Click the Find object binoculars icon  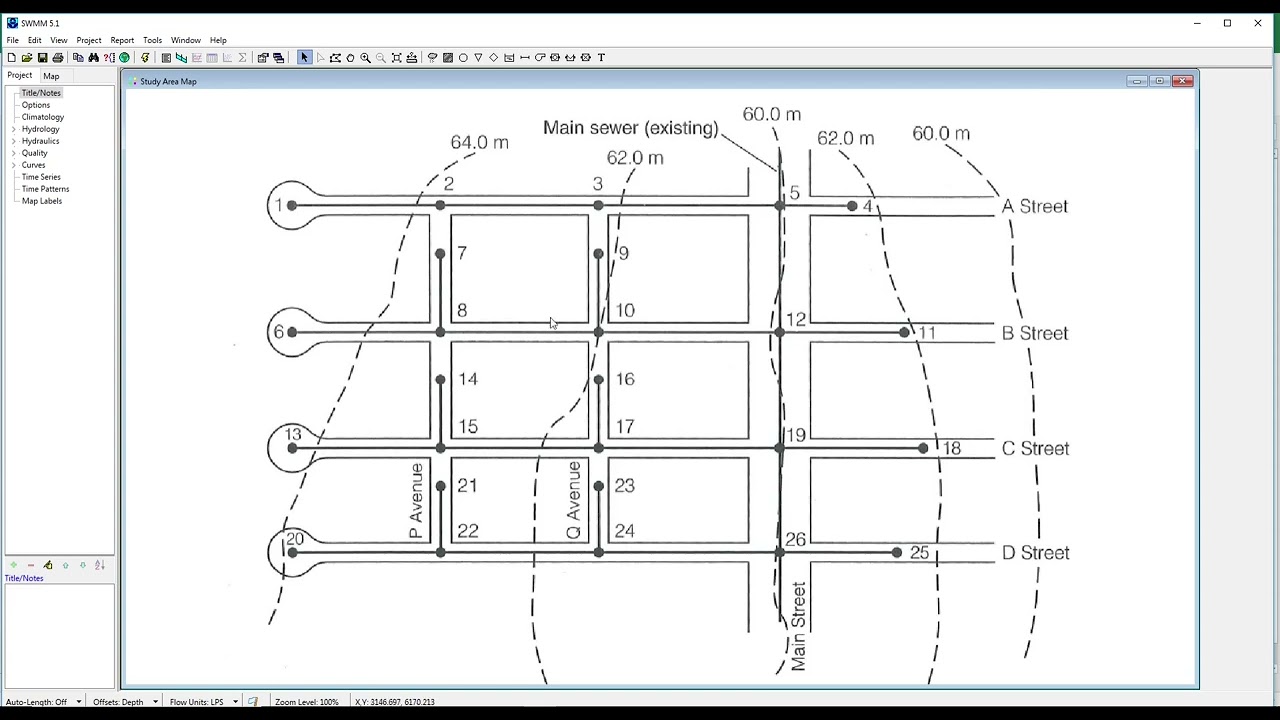coord(93,58)
